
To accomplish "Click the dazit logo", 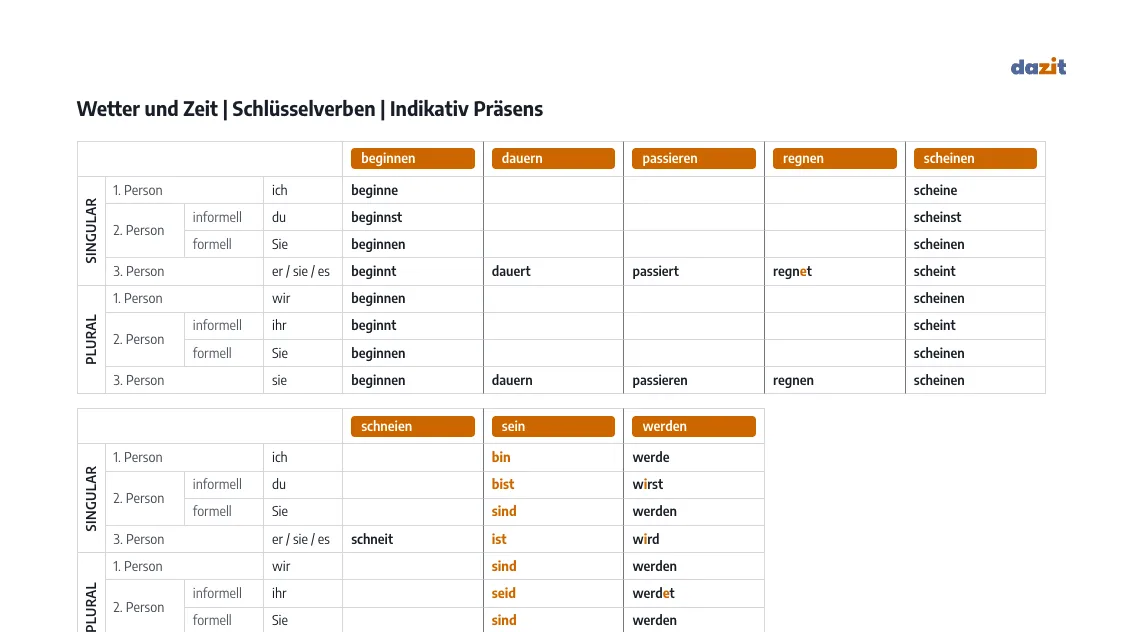I will [1038, 67].
